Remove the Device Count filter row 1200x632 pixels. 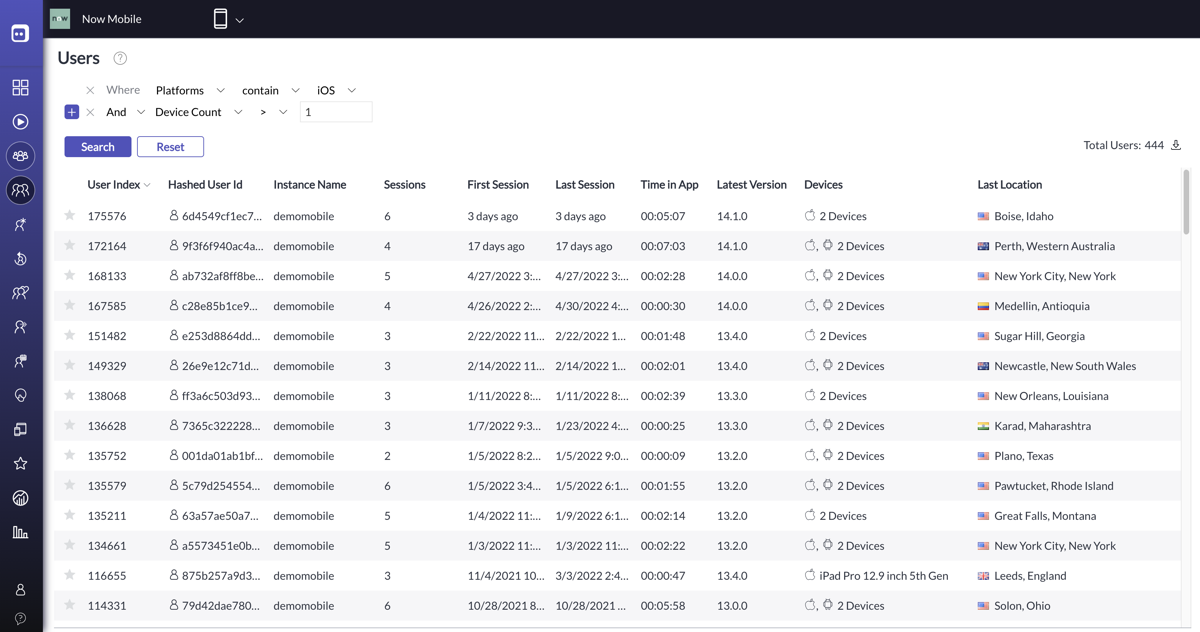(x=90, y=112)
